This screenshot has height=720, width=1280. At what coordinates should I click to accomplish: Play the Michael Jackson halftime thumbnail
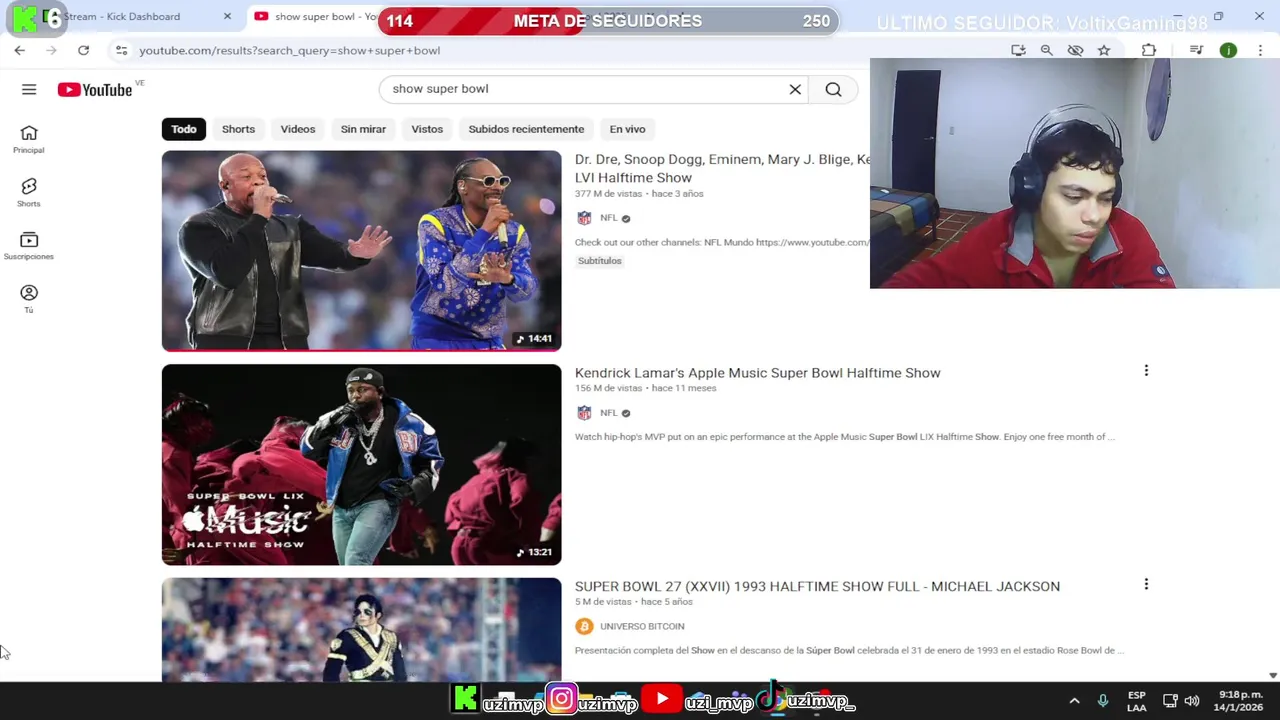click(362, 630)
